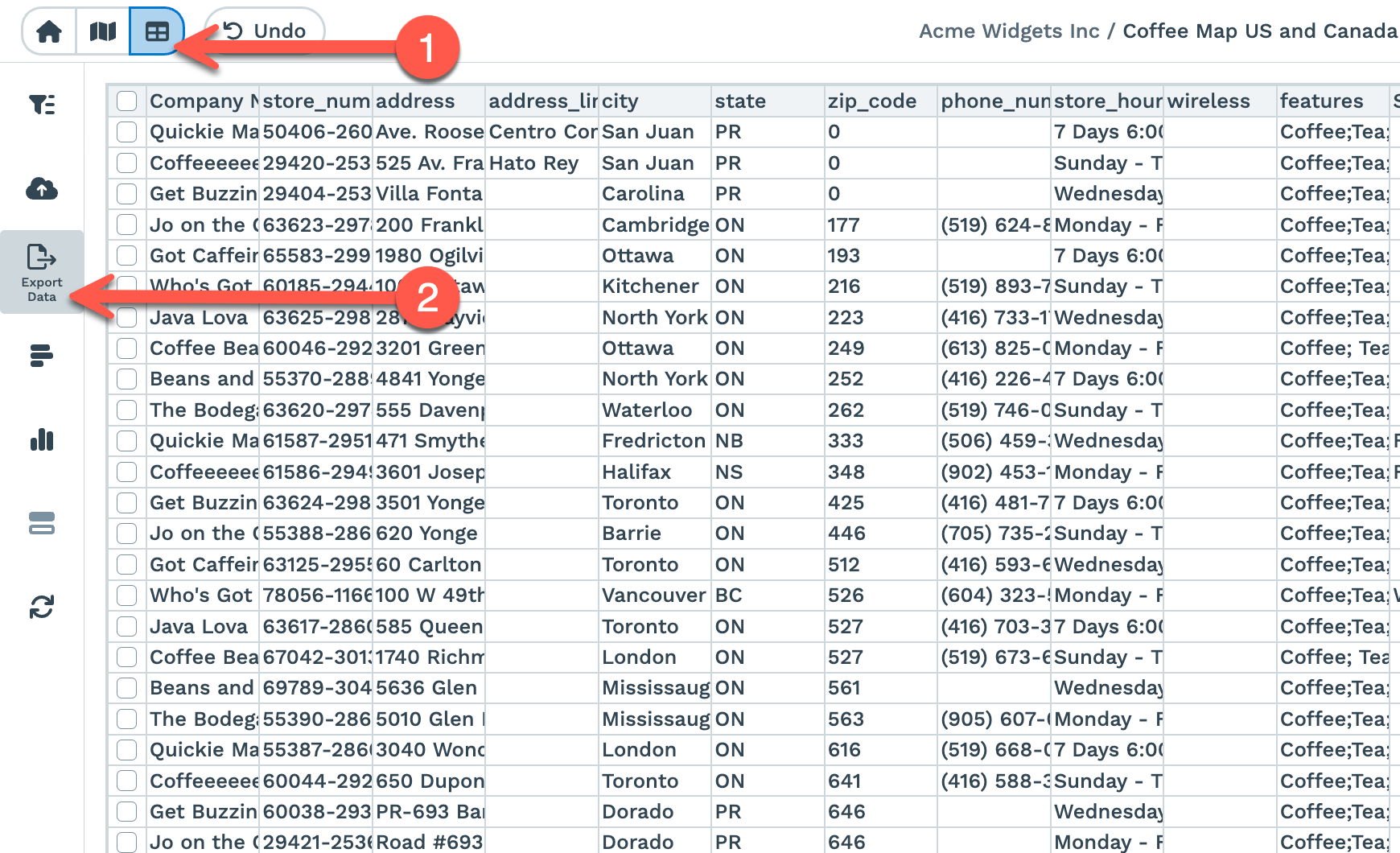This screenshot has width=1400, height=853.
Task: Click zip code cell '333'
Action: point(881,441)
